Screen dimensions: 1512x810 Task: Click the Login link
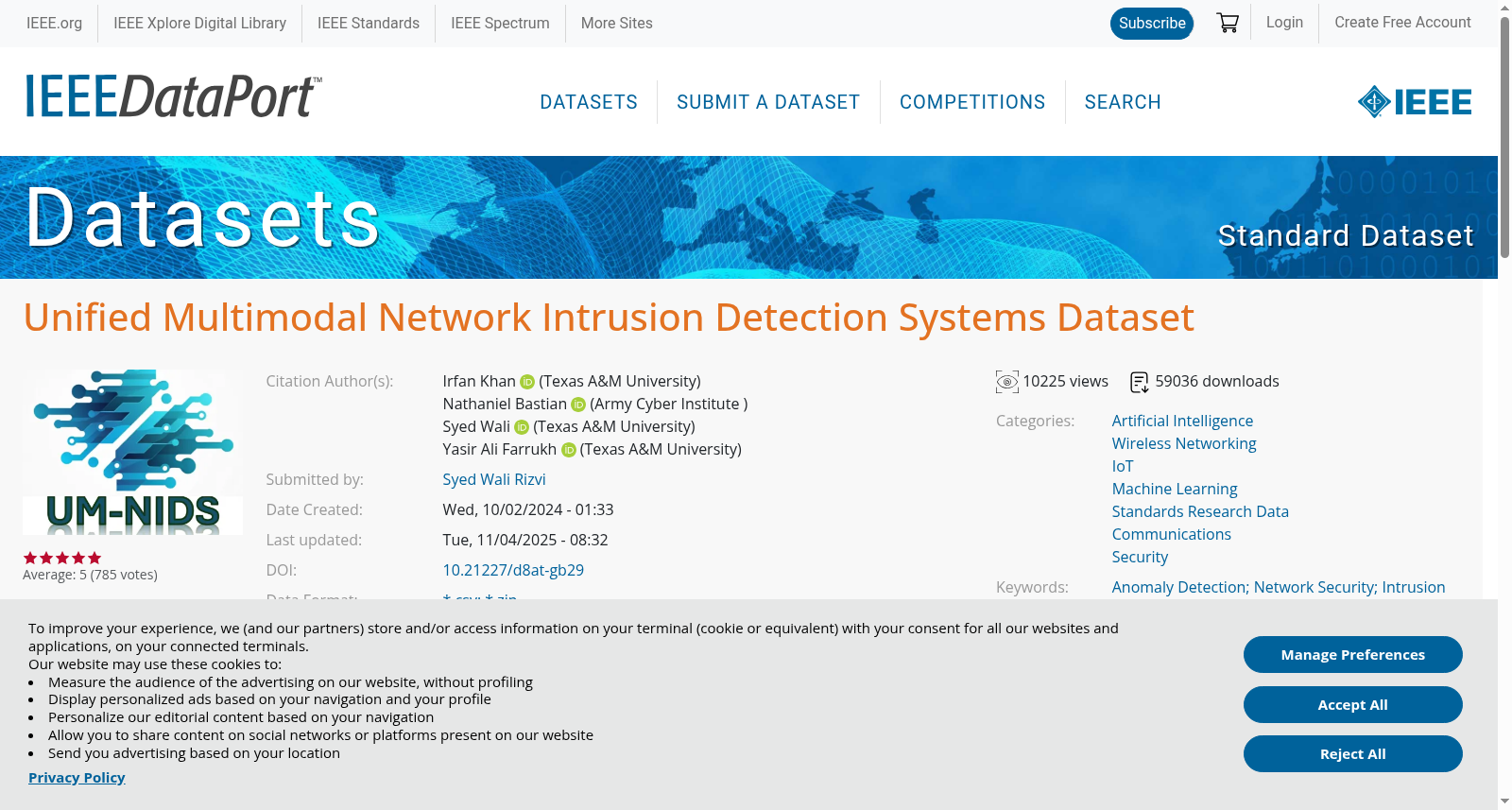[x=1284, y=22]
